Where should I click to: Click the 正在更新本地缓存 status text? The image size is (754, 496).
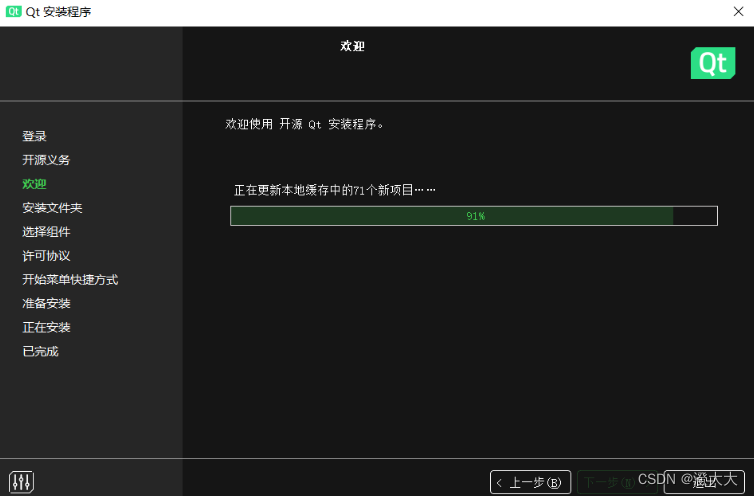(x=335, y=190)
